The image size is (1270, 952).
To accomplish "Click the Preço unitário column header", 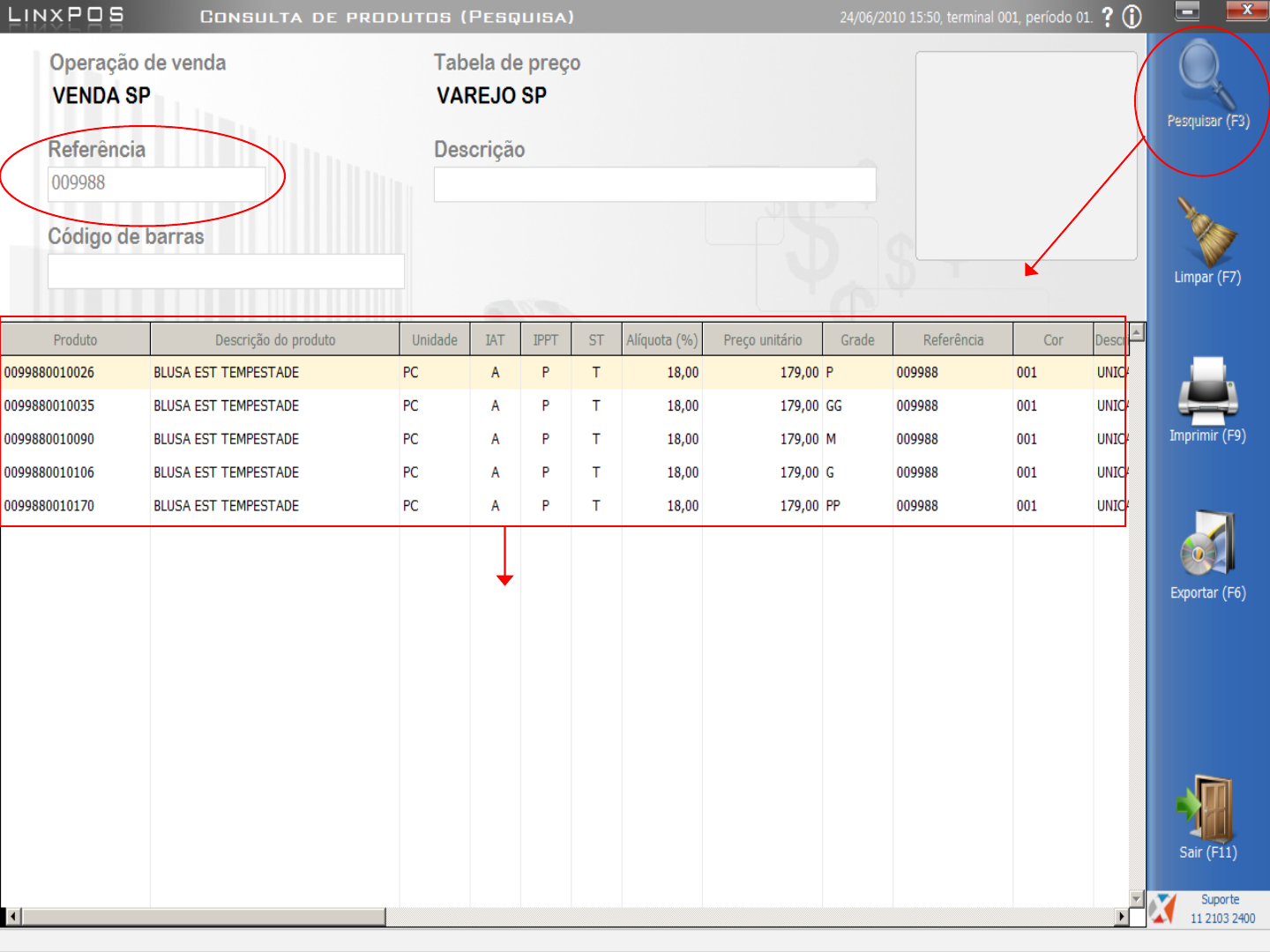I will (762, 339).
